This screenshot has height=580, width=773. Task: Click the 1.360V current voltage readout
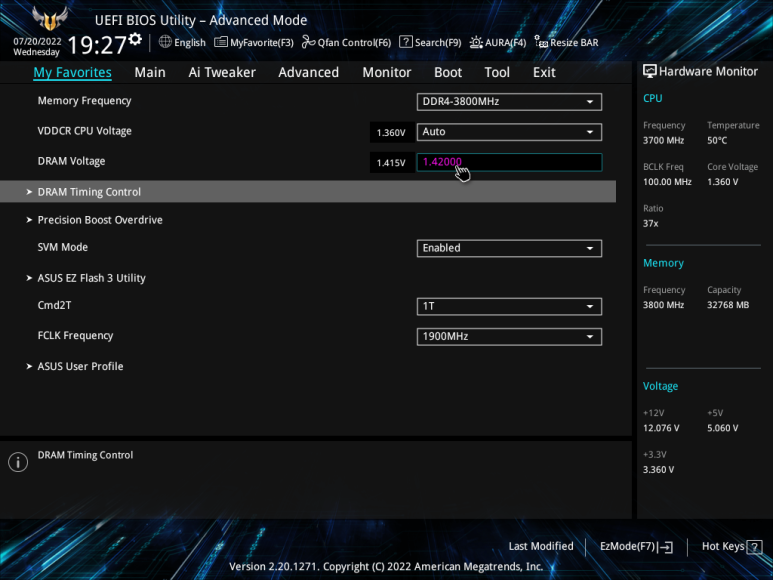click(x=391, y=133)
